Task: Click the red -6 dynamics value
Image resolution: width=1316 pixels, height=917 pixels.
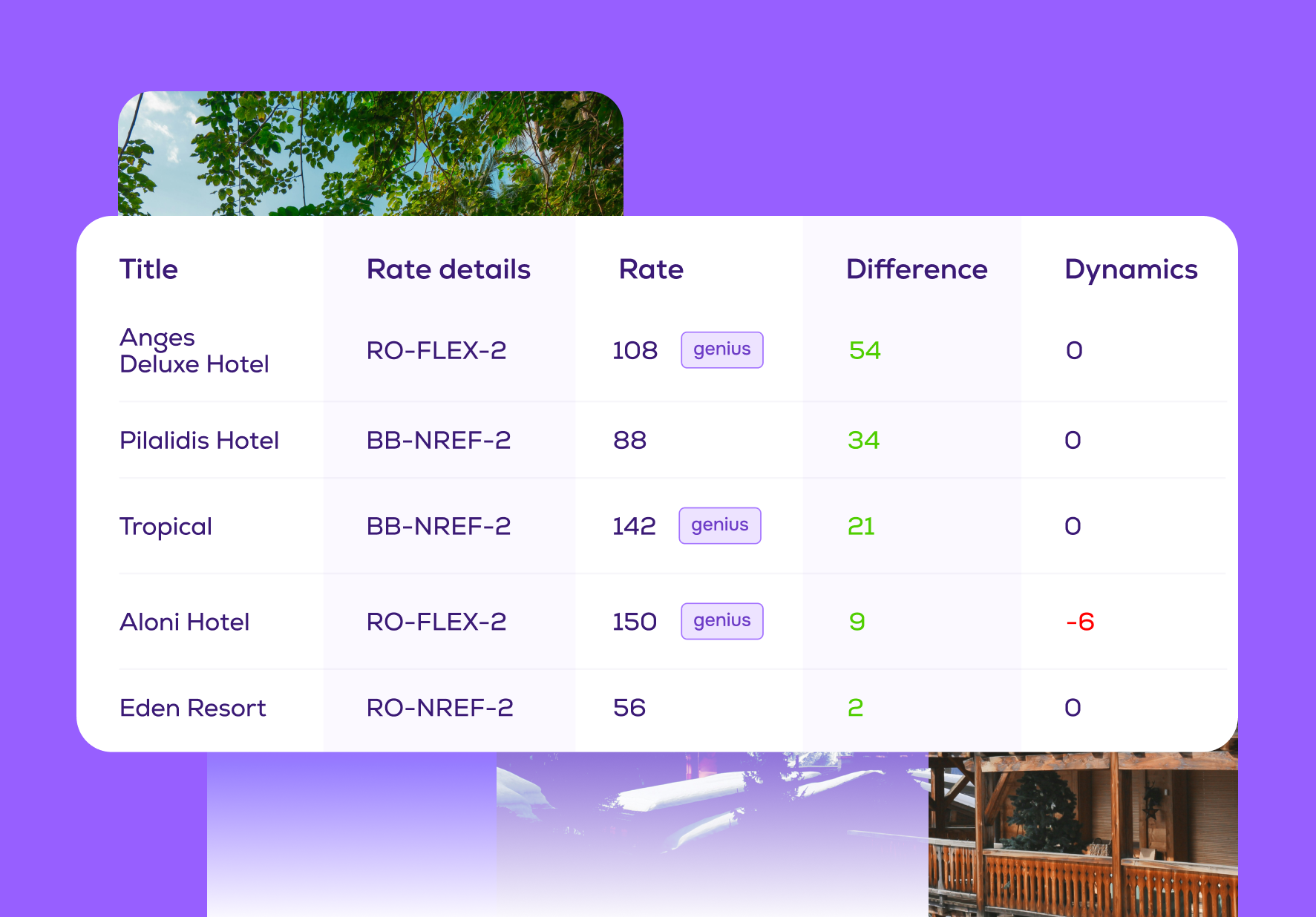Action: point(1079,622)
